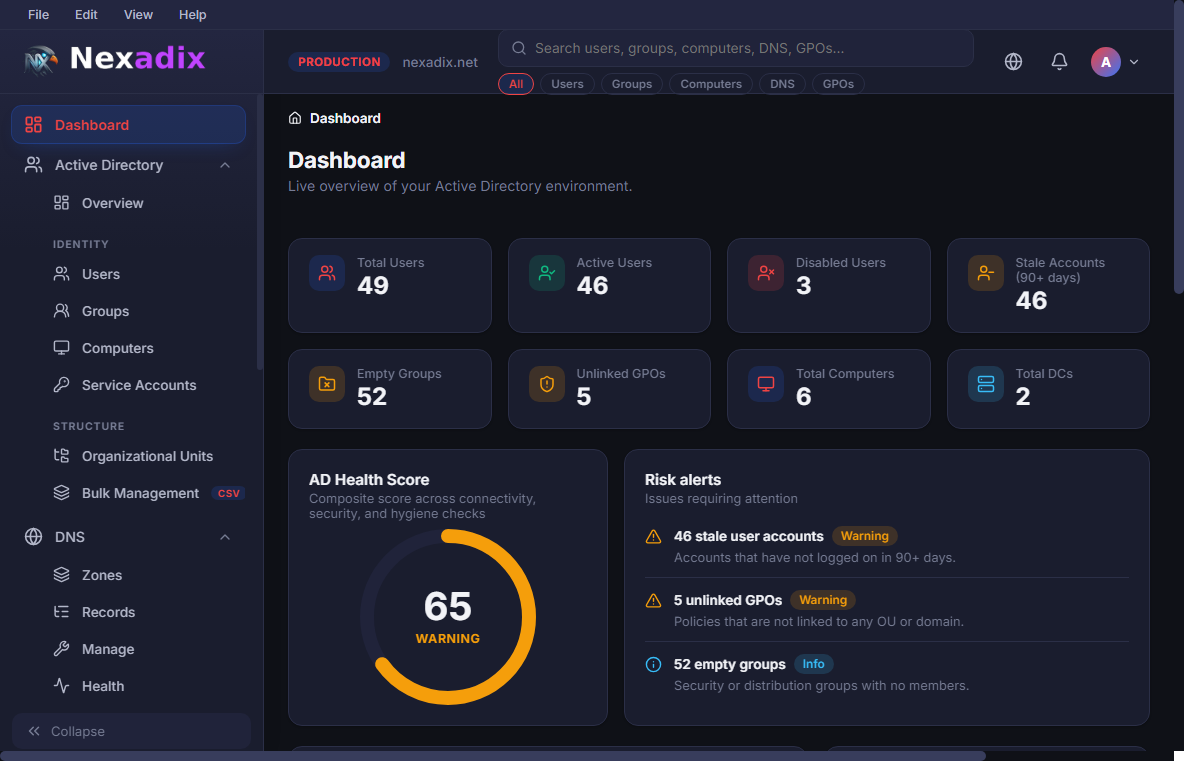Click the Dashboard breadcrumb link
This screenshot has height=761, width=1184.
tap(345, 118)
